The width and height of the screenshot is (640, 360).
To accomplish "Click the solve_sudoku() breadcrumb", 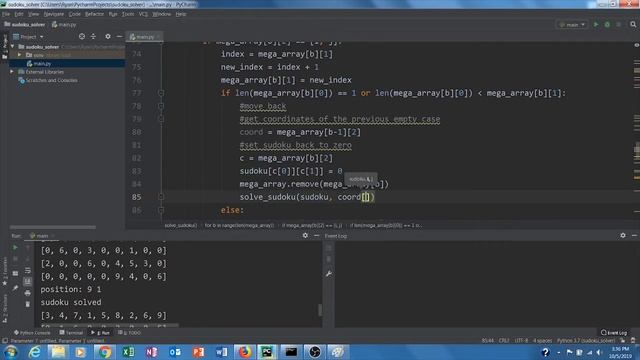I will [x=180, y=225].
